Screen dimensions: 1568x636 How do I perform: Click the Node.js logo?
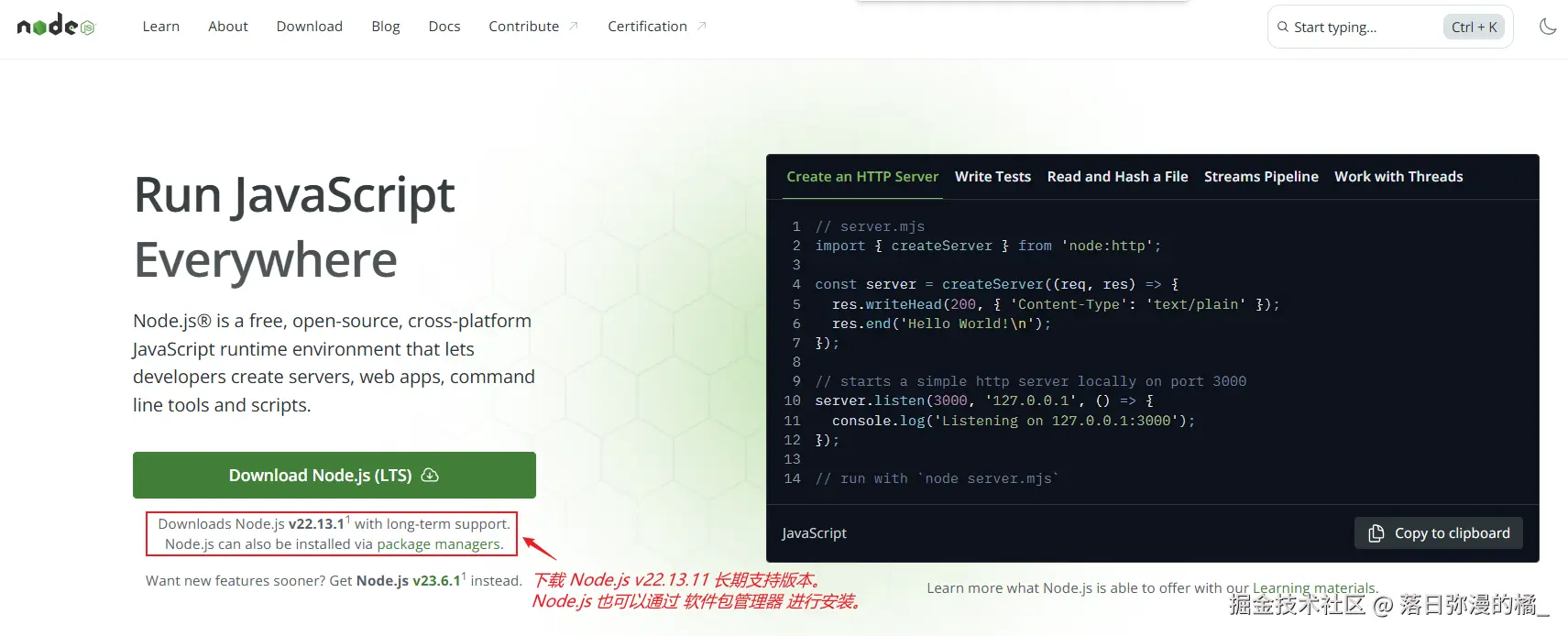[56, 26]
